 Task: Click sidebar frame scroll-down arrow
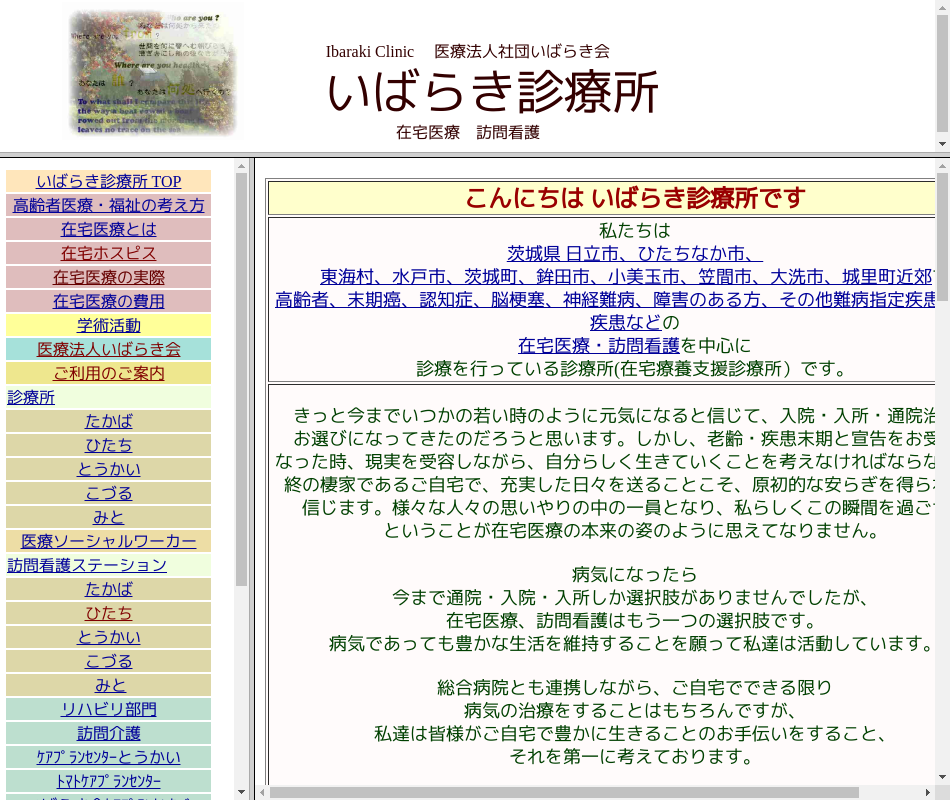[x=241, y=792]
